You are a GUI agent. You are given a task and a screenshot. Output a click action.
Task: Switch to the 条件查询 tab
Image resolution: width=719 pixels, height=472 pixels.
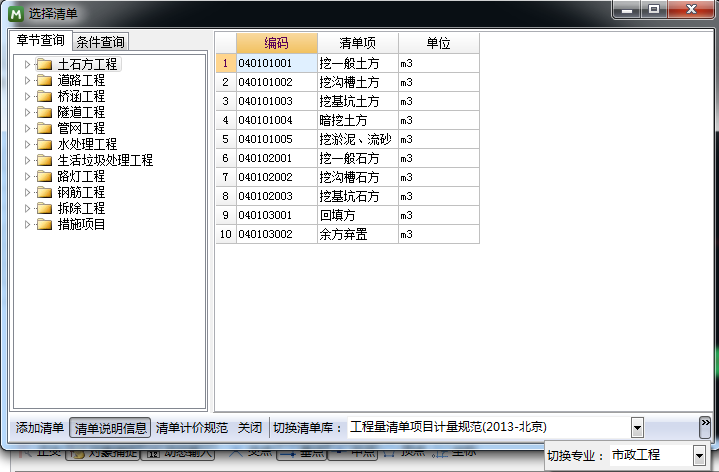(101, 42)
